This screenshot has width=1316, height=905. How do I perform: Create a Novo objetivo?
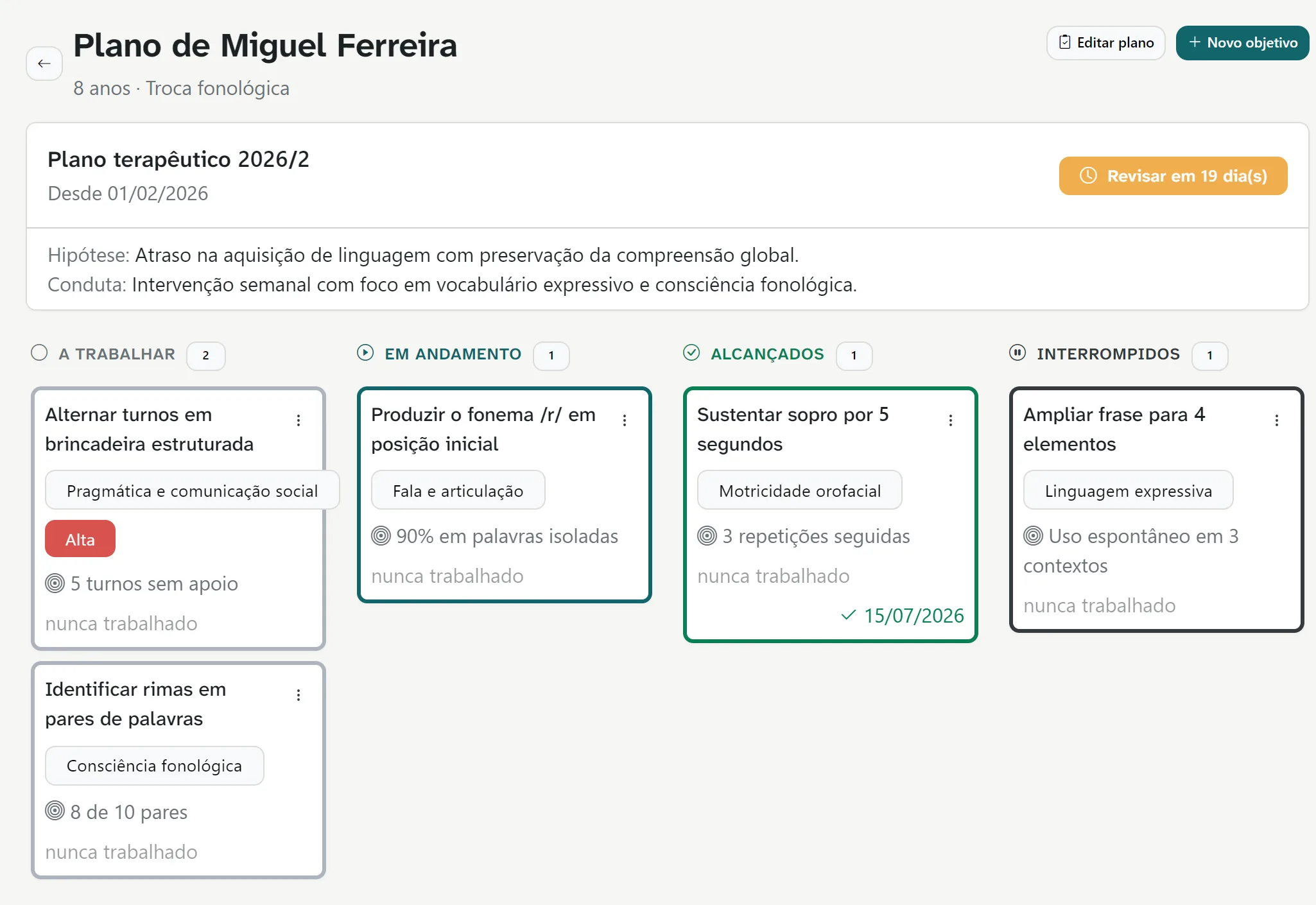pos(1243,43)
